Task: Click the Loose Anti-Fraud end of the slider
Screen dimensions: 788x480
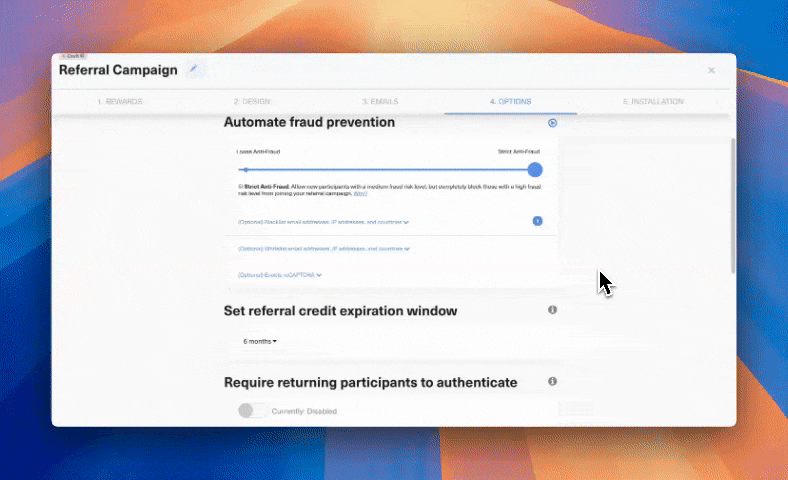Action: click(x=246, y=170)
